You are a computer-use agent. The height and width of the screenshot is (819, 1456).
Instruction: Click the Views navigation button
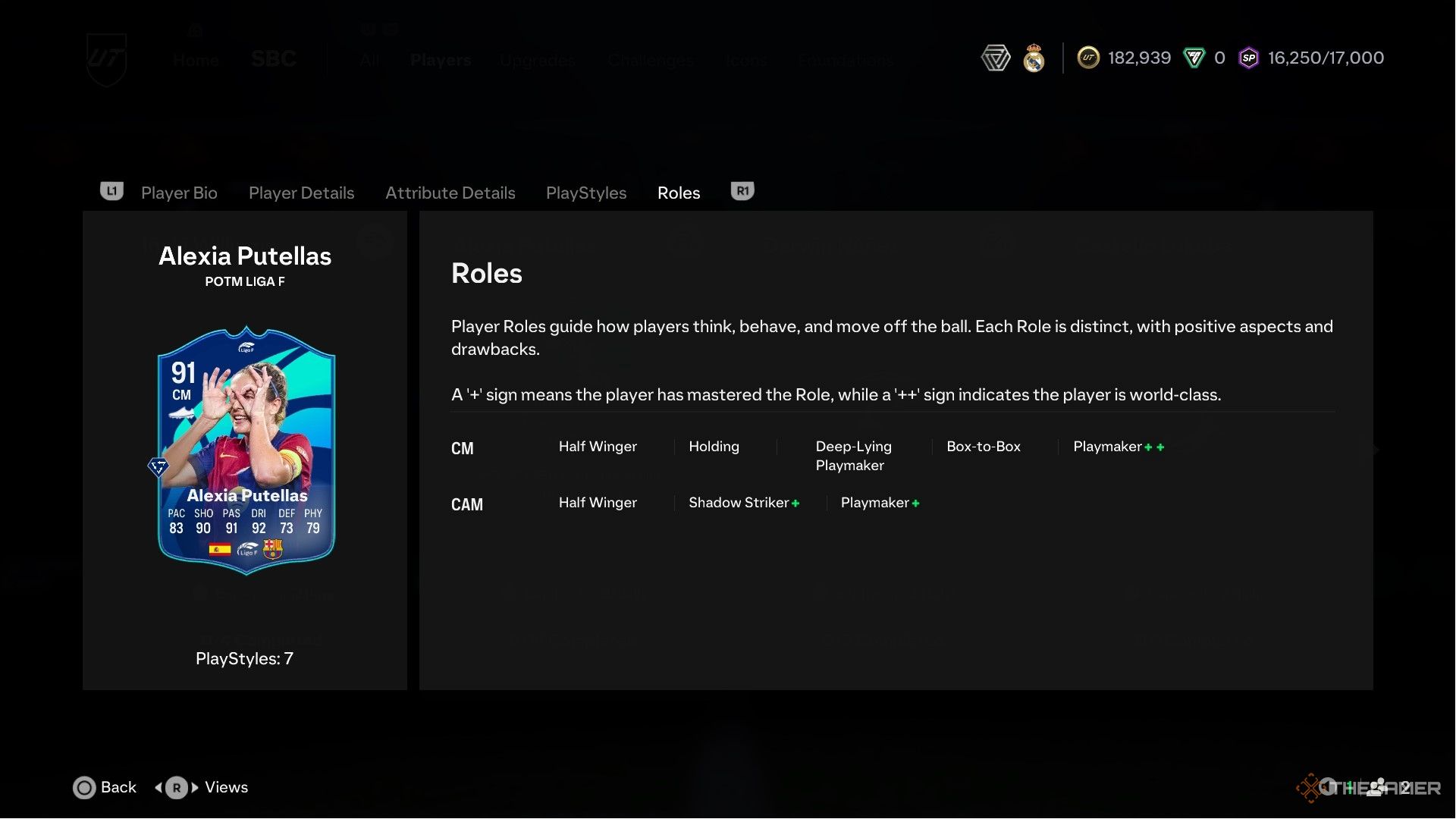point(225,786)
